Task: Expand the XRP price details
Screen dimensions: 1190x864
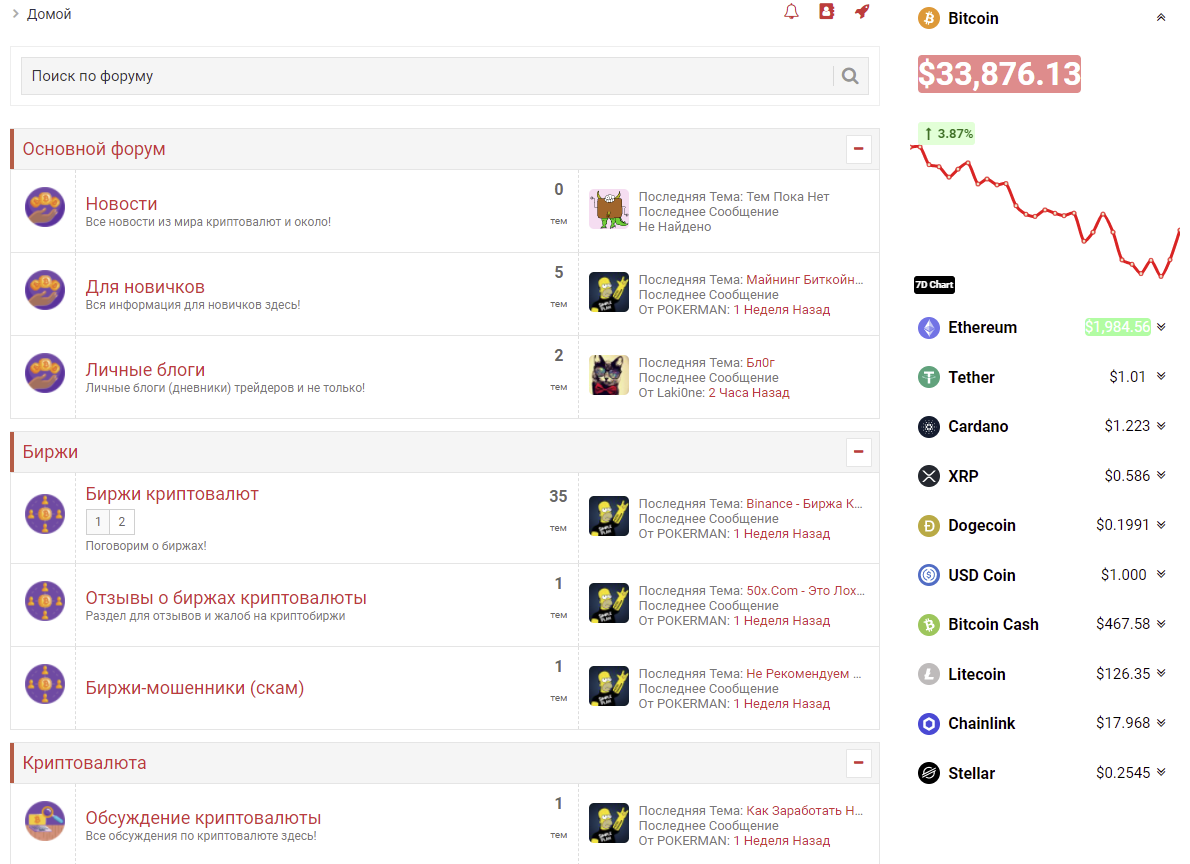Action: 1161,475
